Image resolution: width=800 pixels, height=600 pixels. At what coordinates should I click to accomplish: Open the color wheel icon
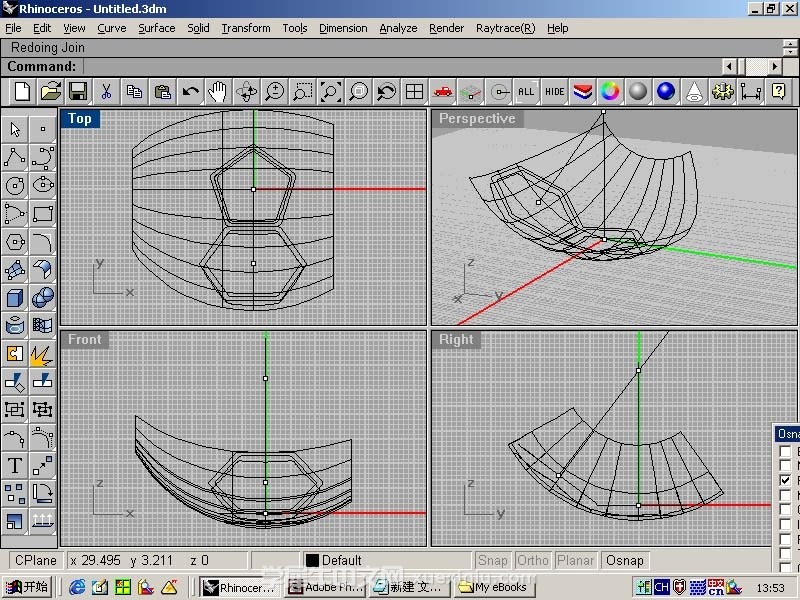pyautogui.click(x=610, y=92)
